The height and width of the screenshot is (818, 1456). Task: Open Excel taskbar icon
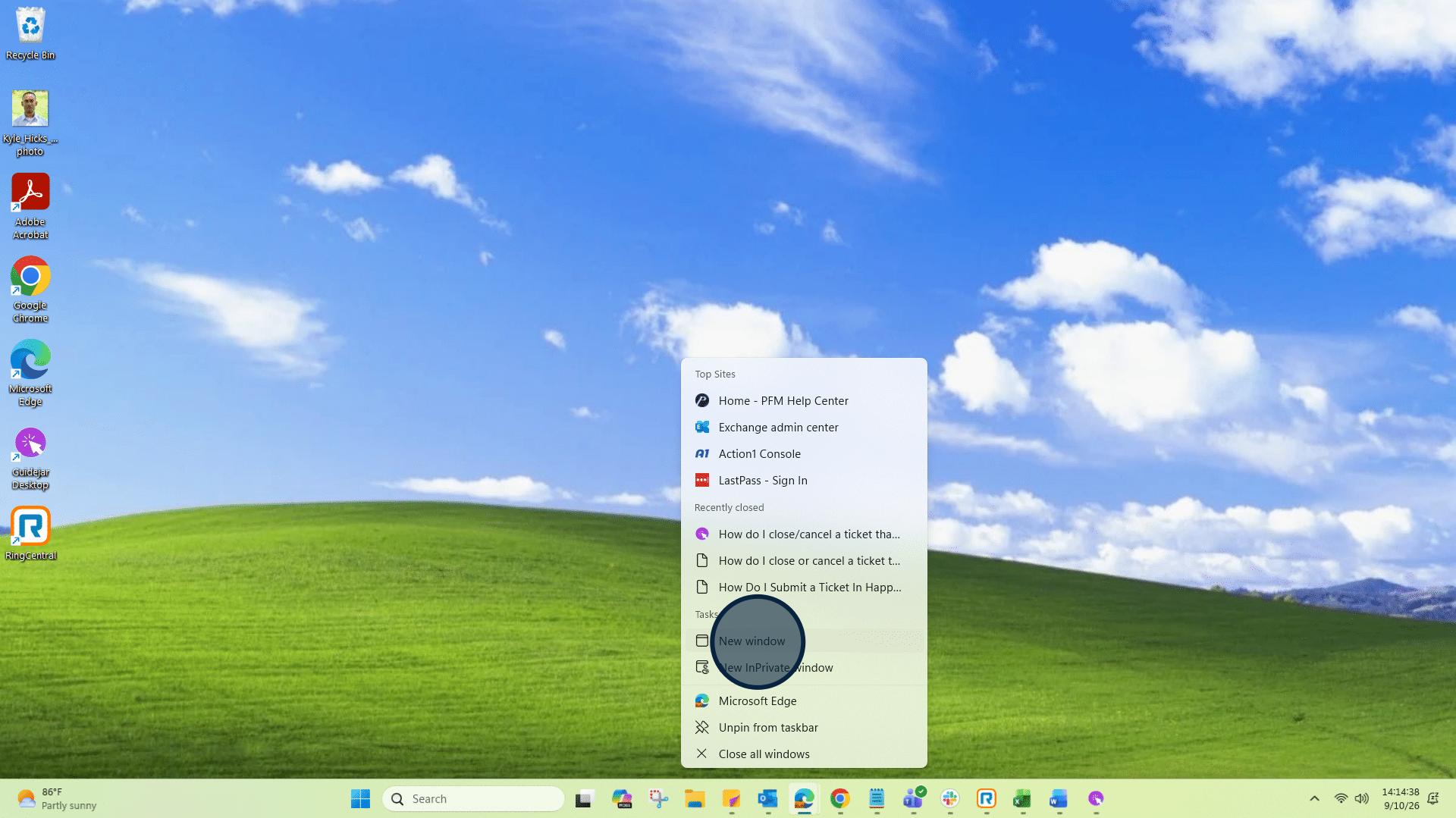1022,798
